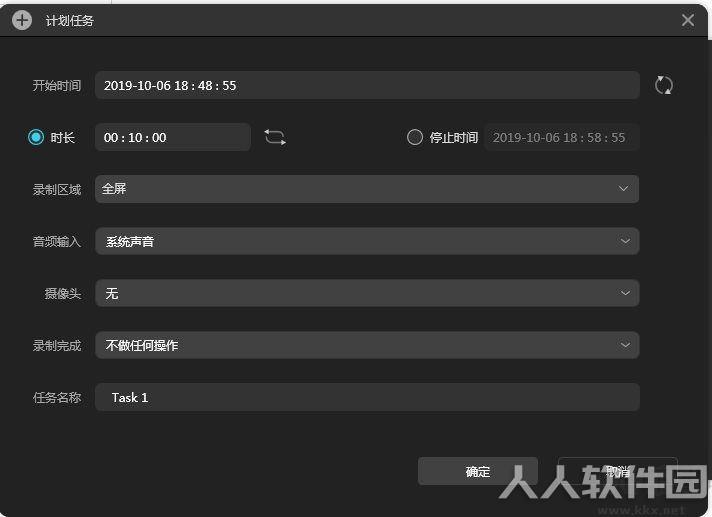Select the 停止时间 radio button
Image resolution: width=712 pixels, height=517 pixels.
415,137
